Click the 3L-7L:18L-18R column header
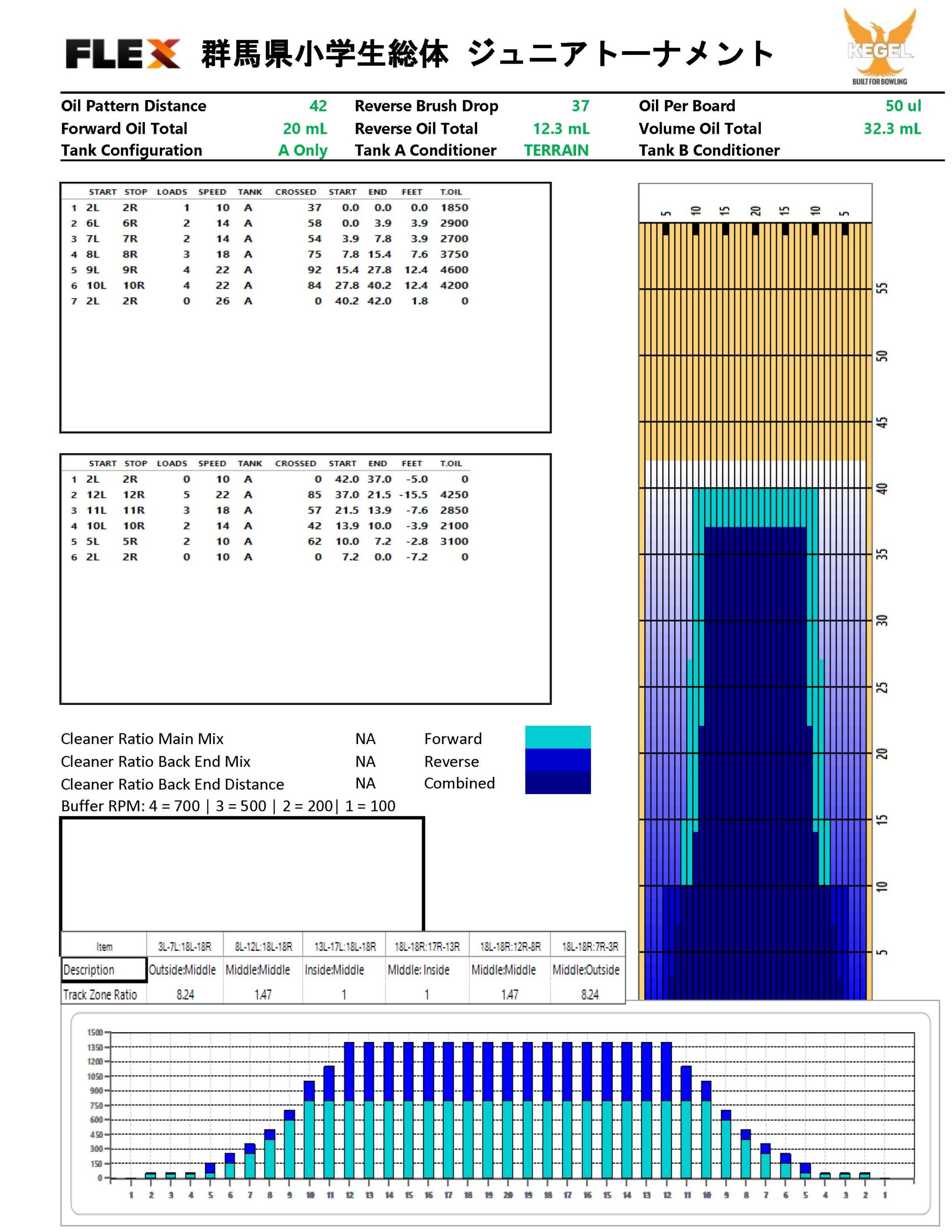Viewport: 952px width, 1232px height. 184,947
